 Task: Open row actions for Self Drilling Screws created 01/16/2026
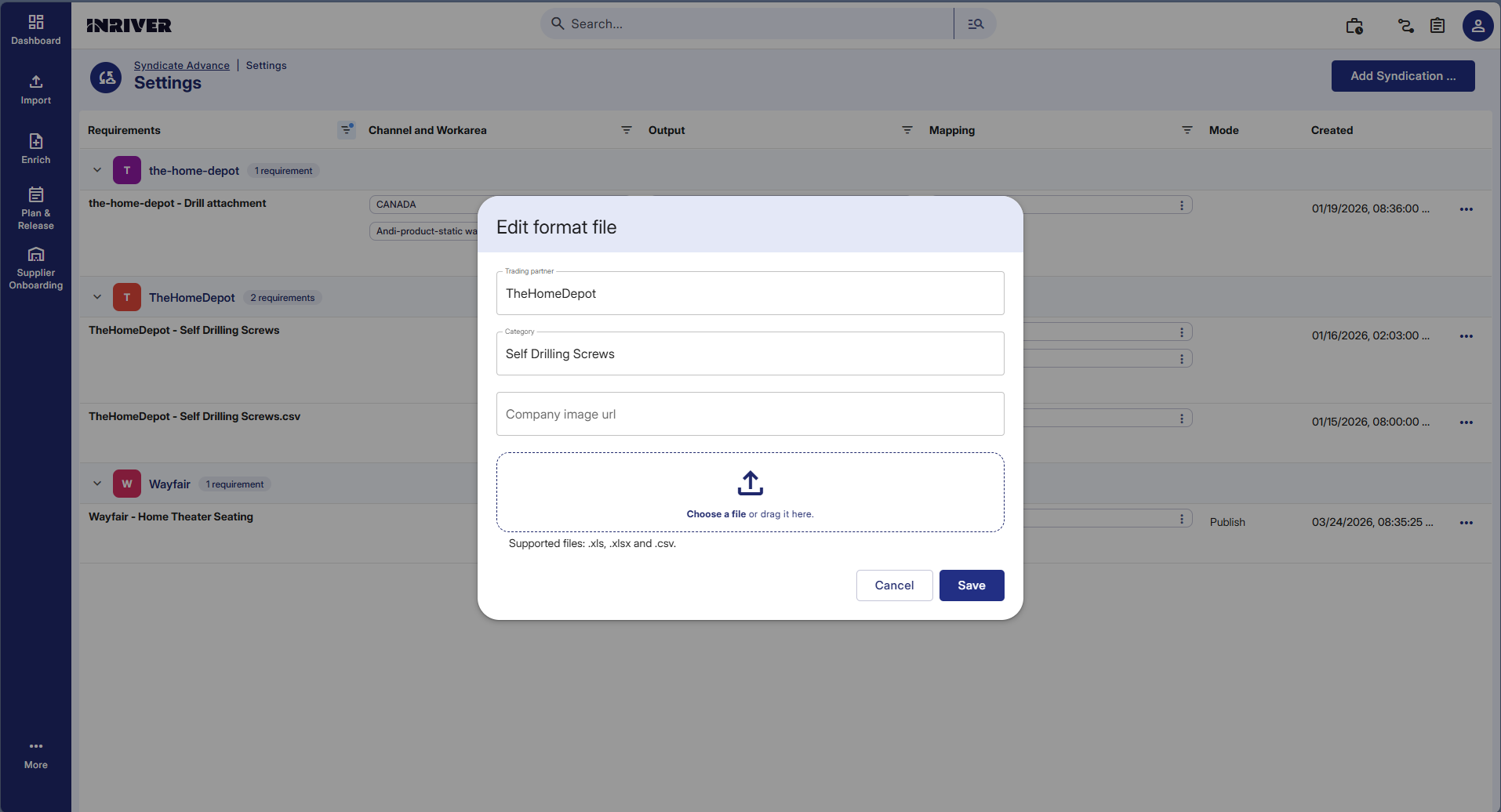(x=1466, y=336)
